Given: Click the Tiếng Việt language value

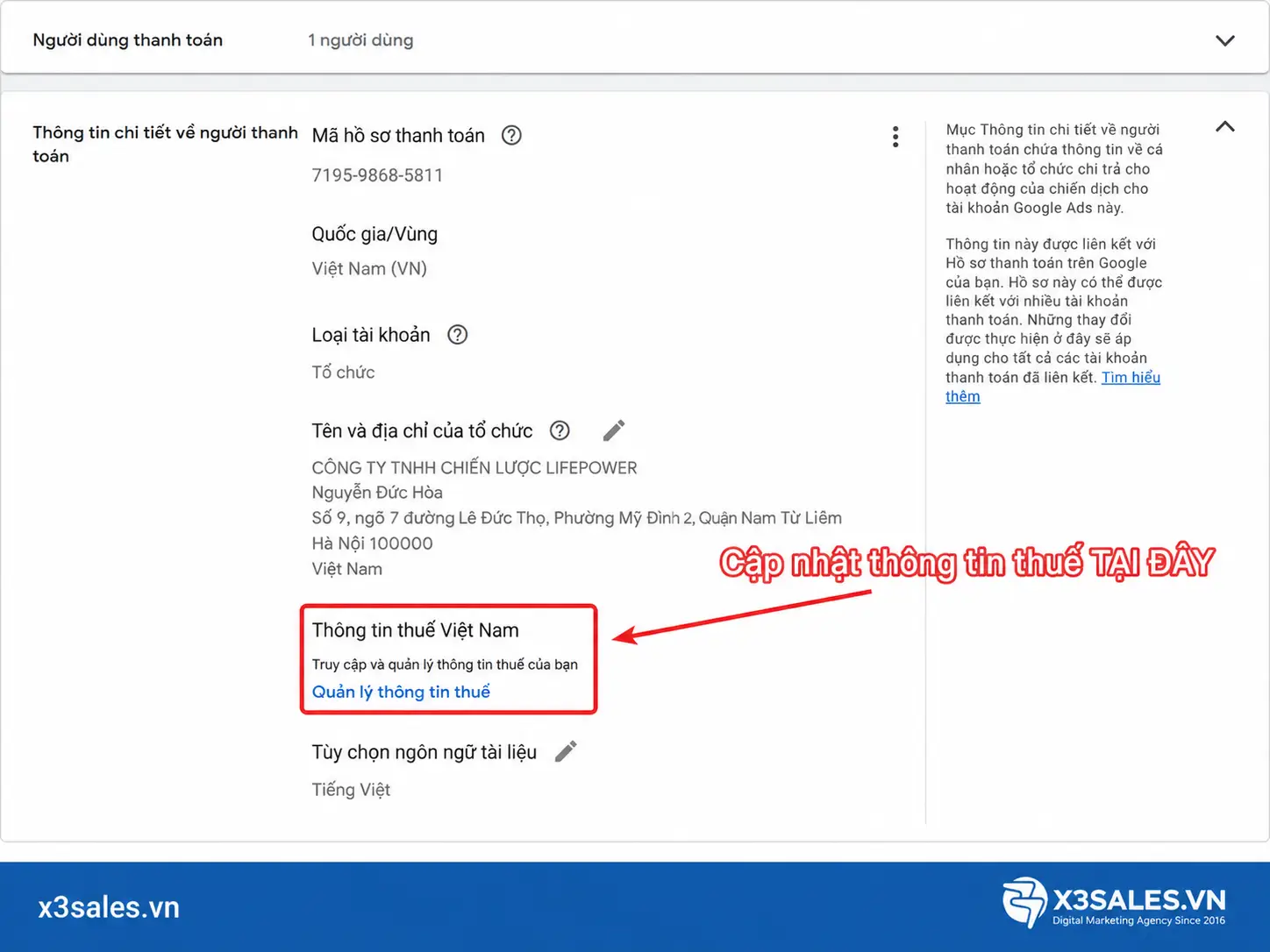Looking at the screenshot, I should click(351, 790).
